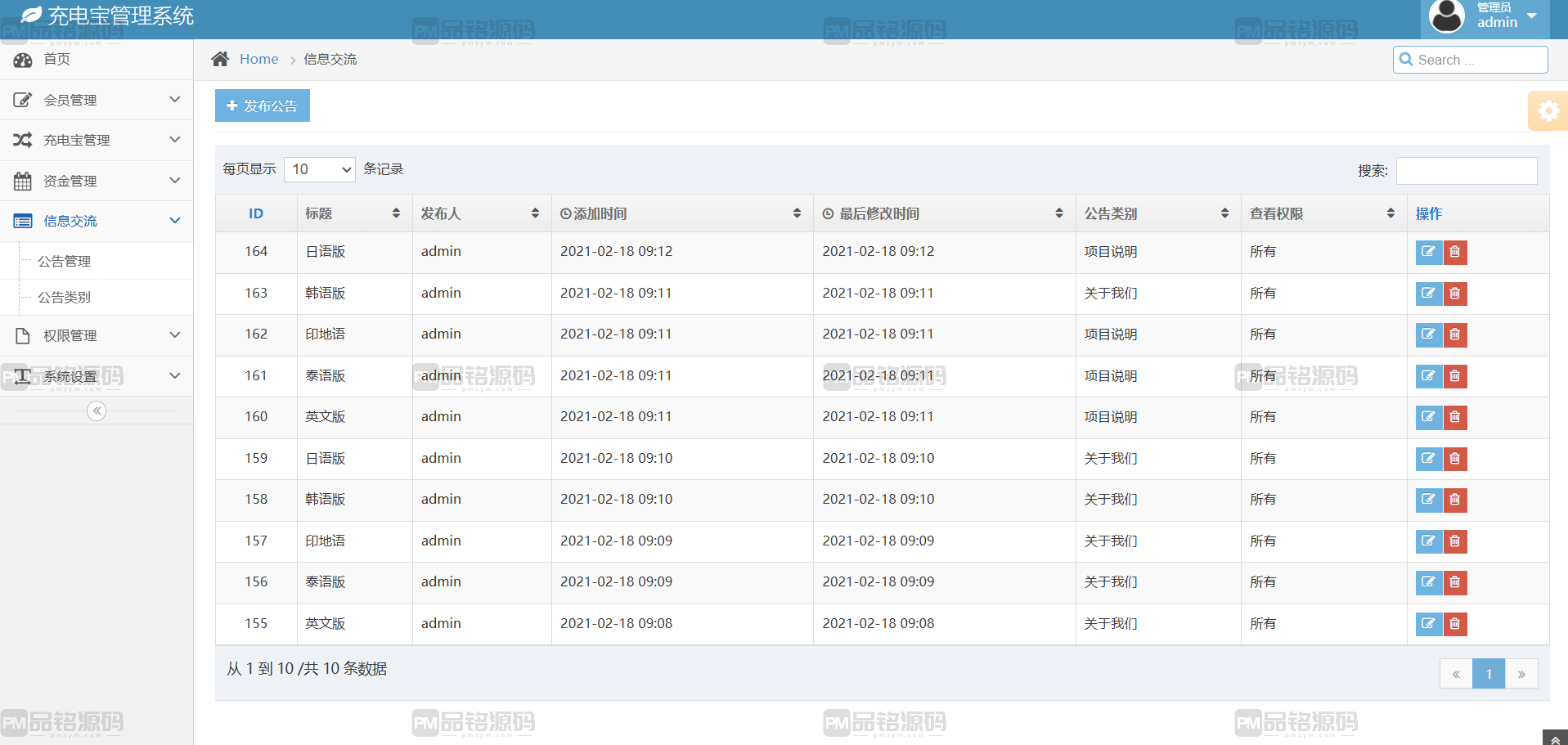Expand the 资金管理 sidebar menu
Image resolution: width=1568 pixels, height=745 pixels.
[97, 181]
